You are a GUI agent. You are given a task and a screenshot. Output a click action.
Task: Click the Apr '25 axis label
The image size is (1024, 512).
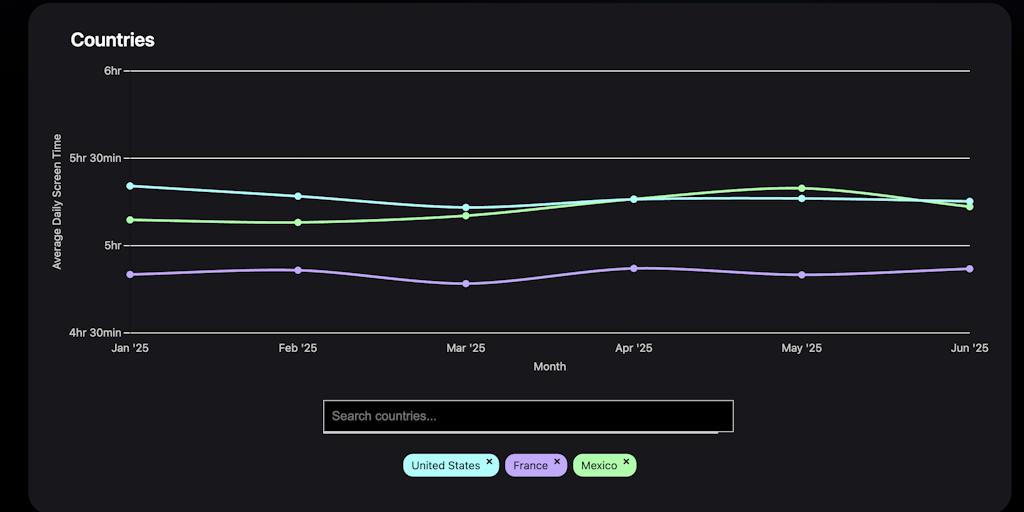634,348
